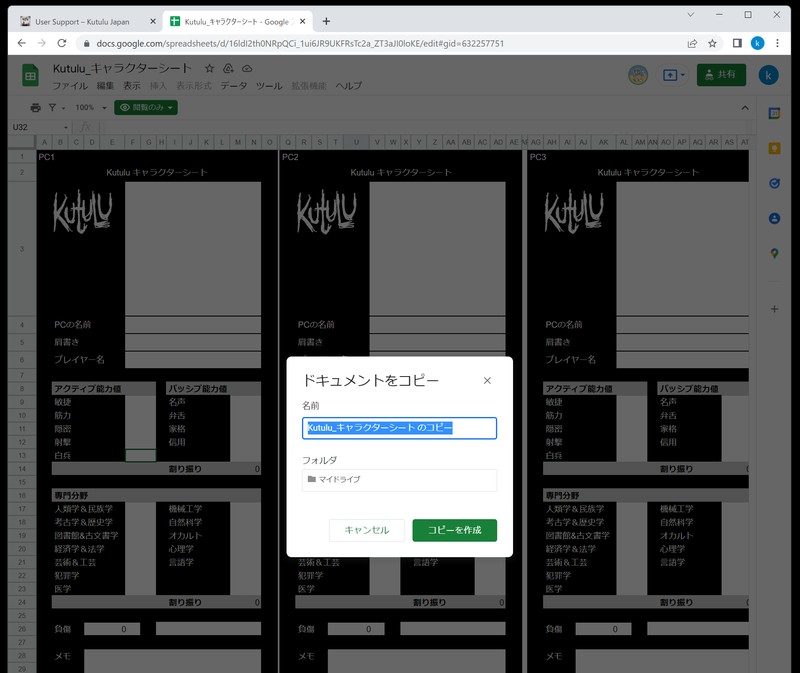Close the copy document dialog
800x673 pixels.
tap(487, 381)
